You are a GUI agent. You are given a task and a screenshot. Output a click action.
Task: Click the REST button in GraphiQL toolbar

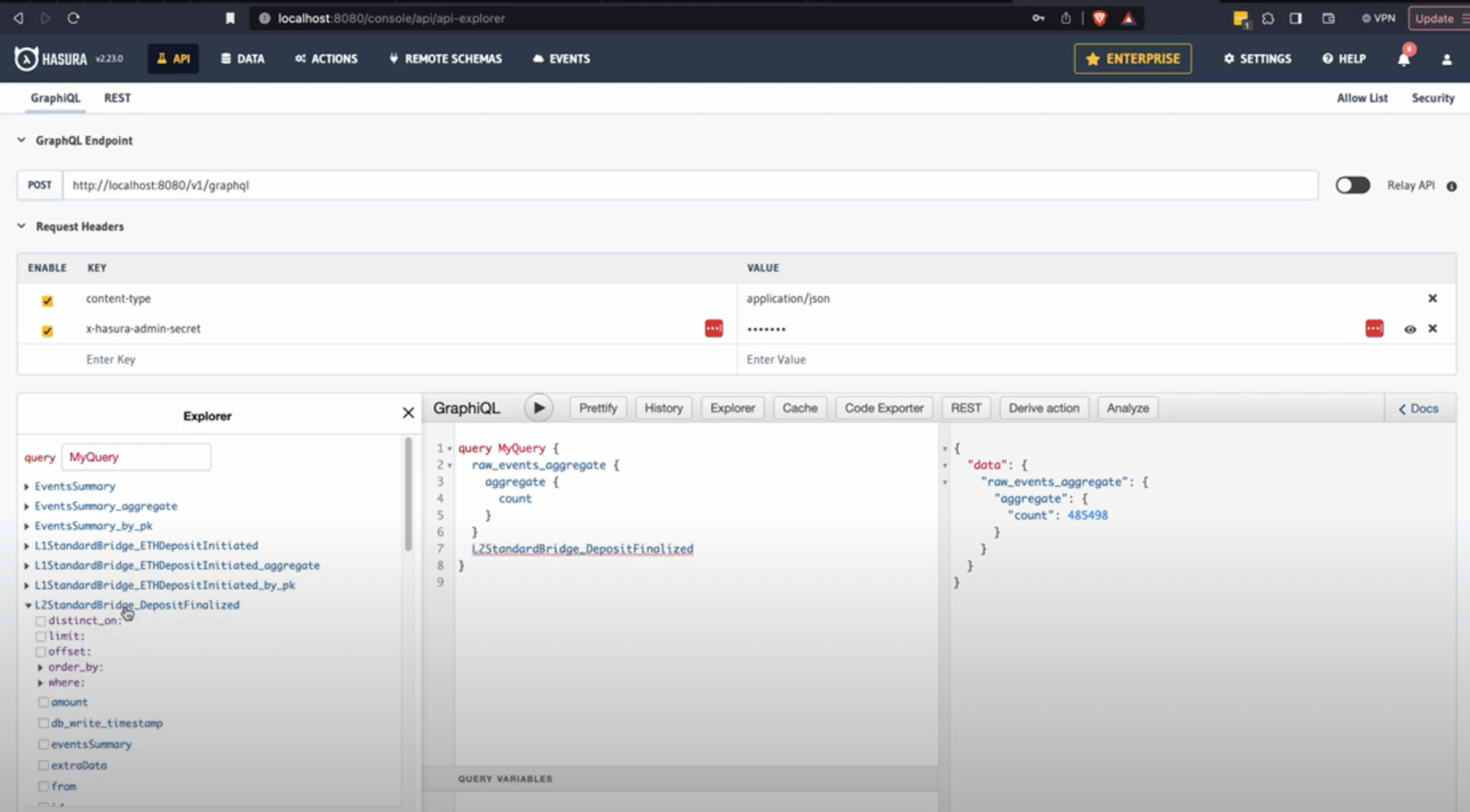(x=966, y=408)
